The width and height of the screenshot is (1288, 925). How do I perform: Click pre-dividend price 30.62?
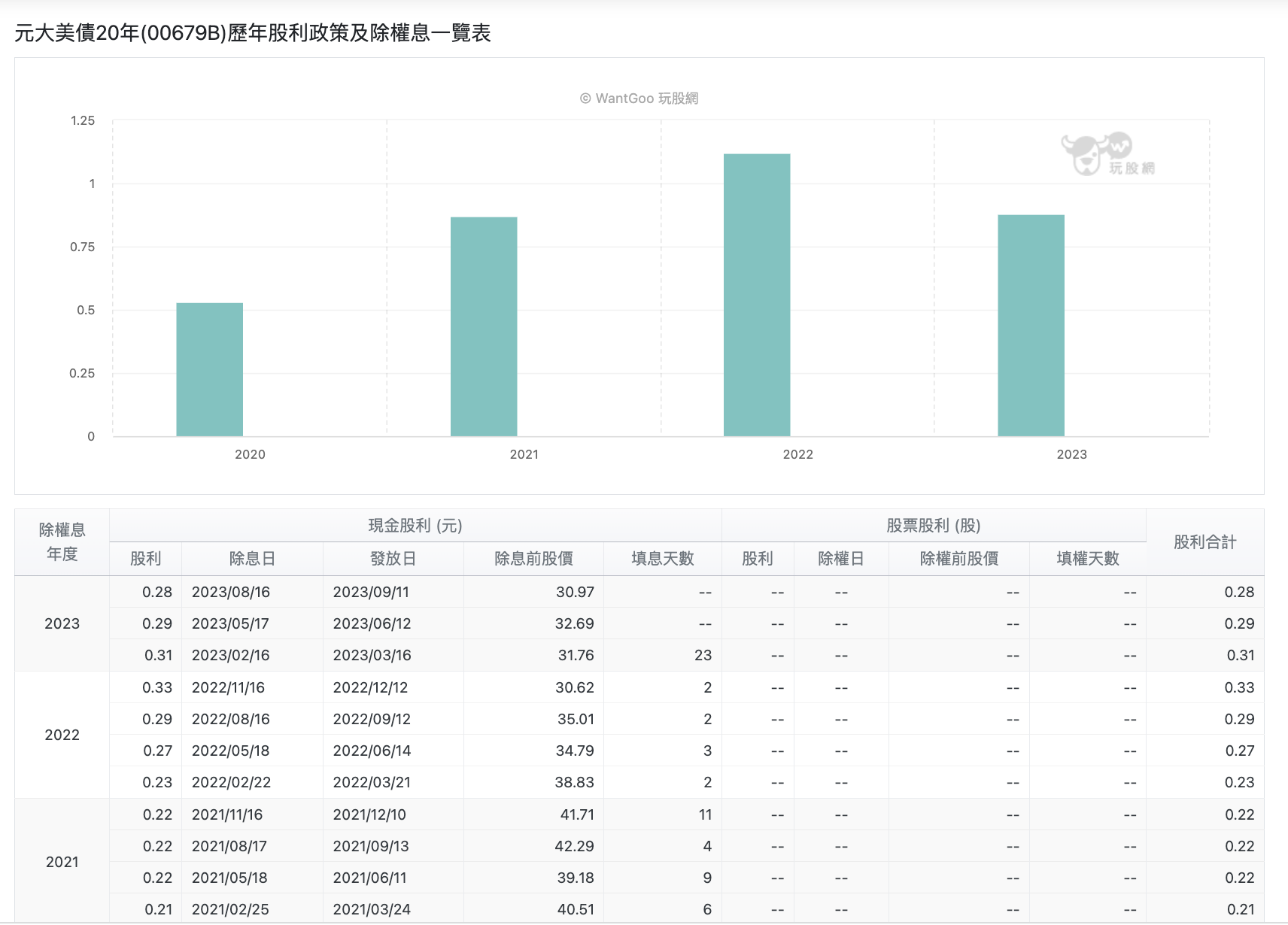click(x=575, y=688)
